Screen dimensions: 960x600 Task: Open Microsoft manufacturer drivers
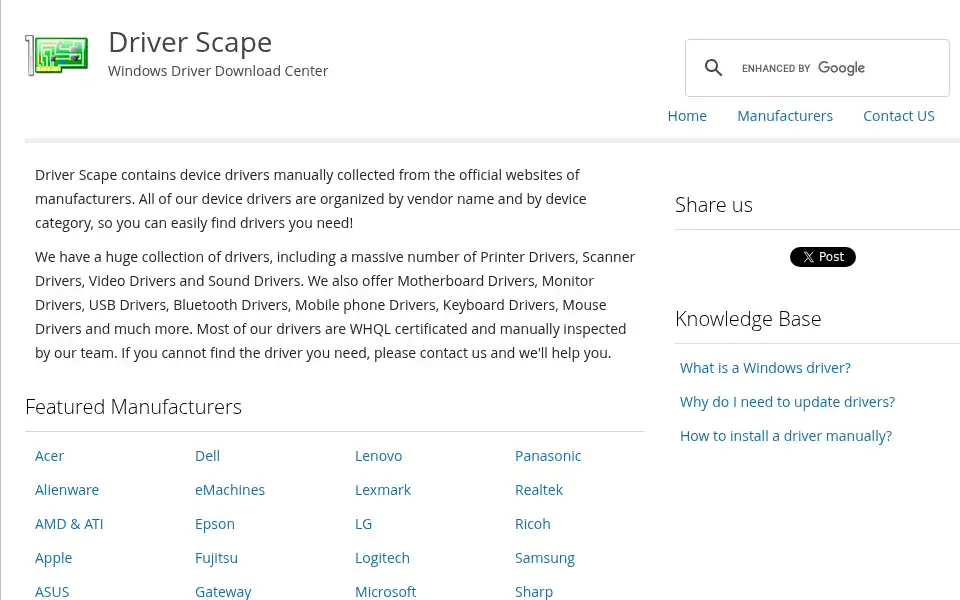pyautogui.click(x=385, y=592)
